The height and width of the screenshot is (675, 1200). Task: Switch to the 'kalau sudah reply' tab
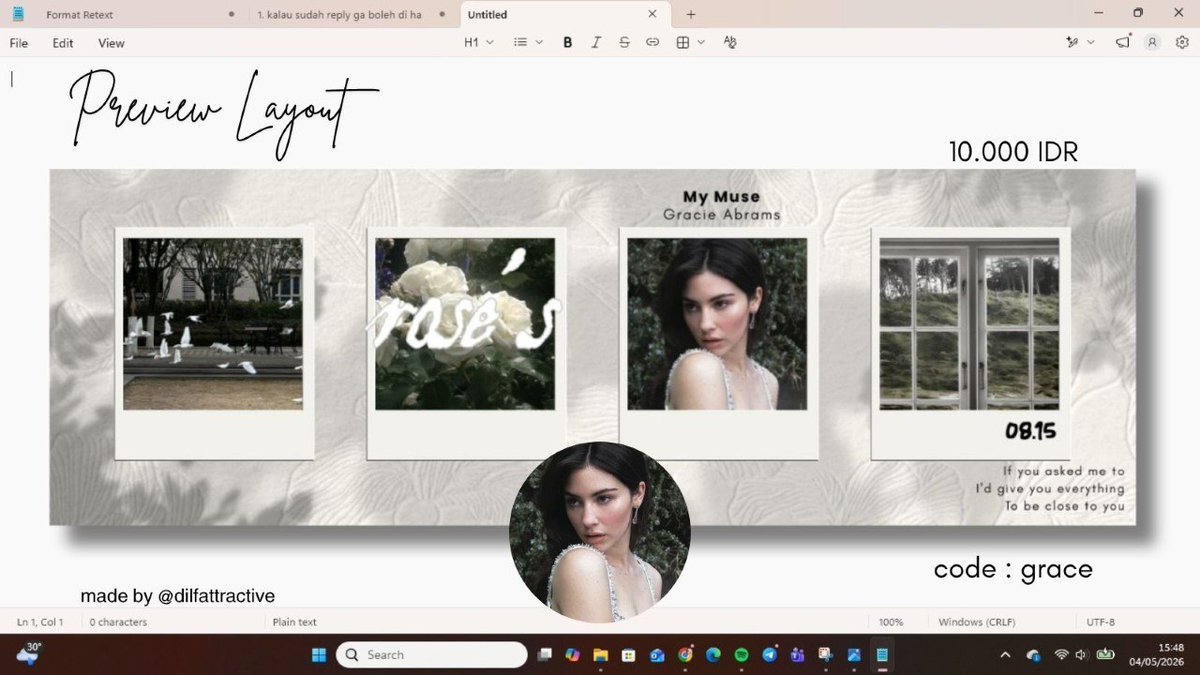pyautogui.click(x=349, y=15)
